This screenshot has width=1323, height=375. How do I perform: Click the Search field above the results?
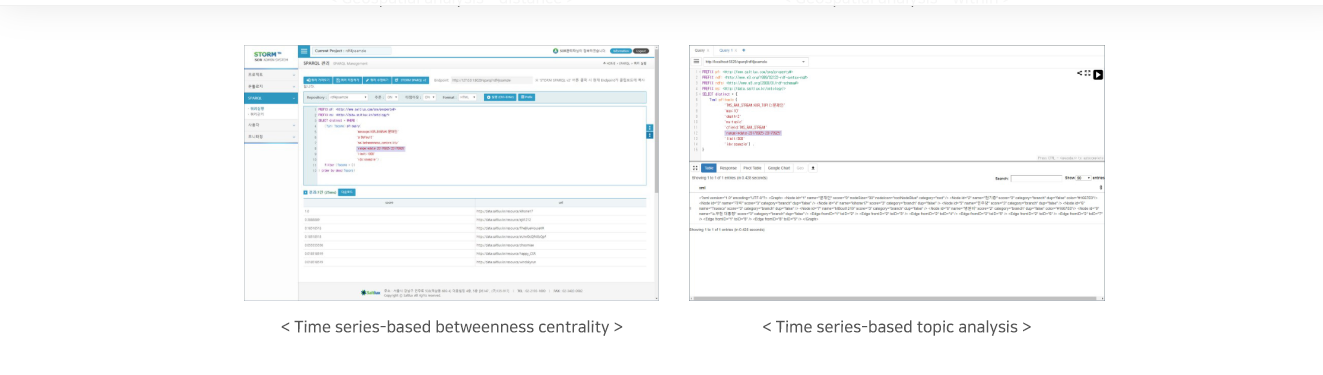[x=1036, y=178]
